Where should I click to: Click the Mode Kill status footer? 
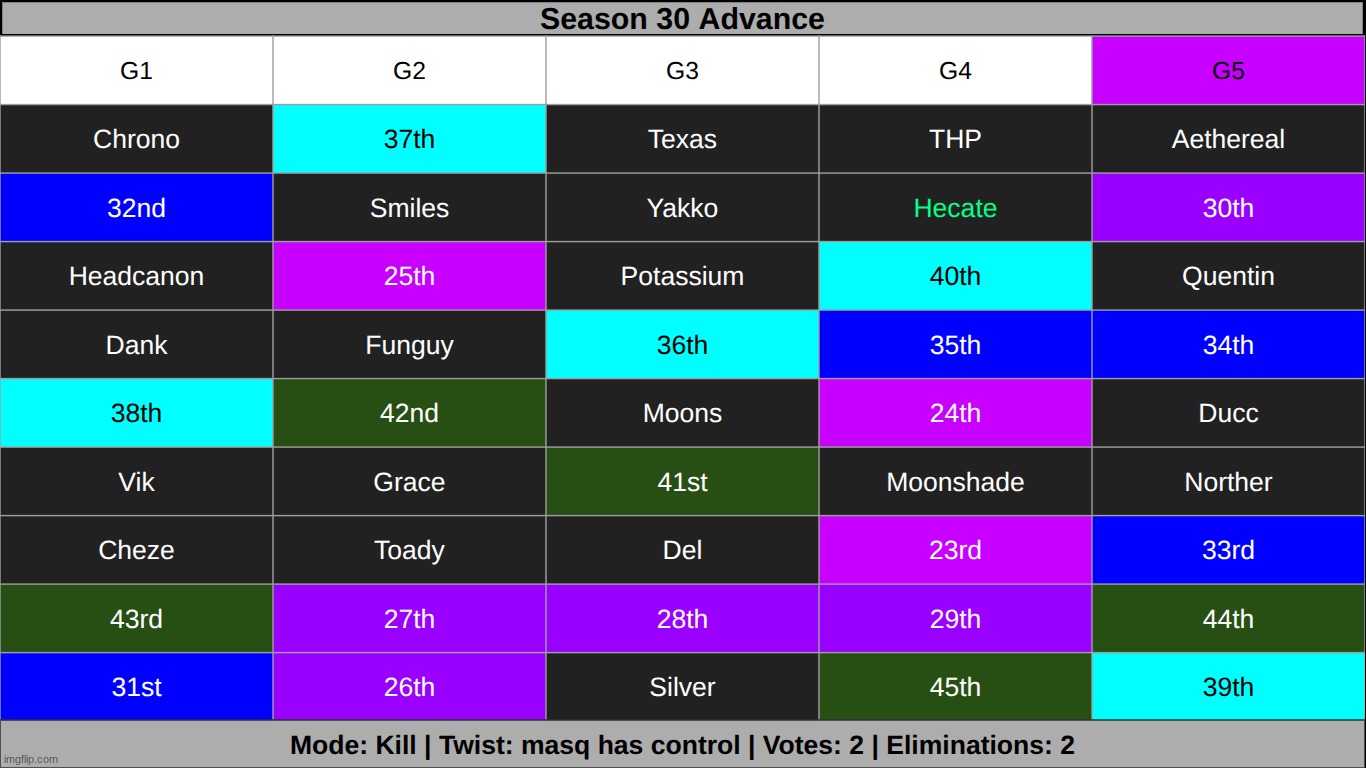point(682,744)
